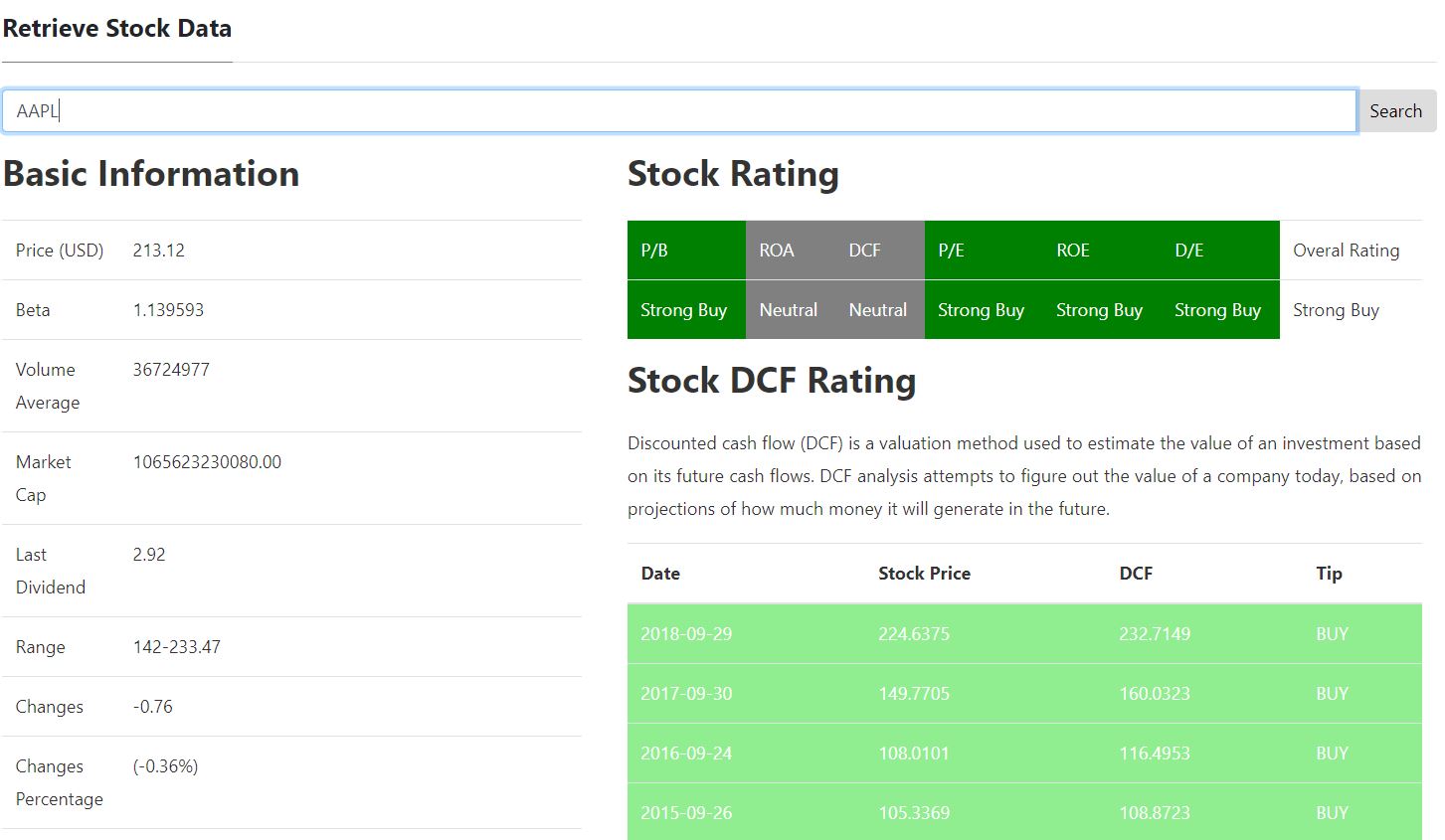Screen dimensions: 1445x840
Task: Focus the stock ticker input field
Action: (679, 111)
